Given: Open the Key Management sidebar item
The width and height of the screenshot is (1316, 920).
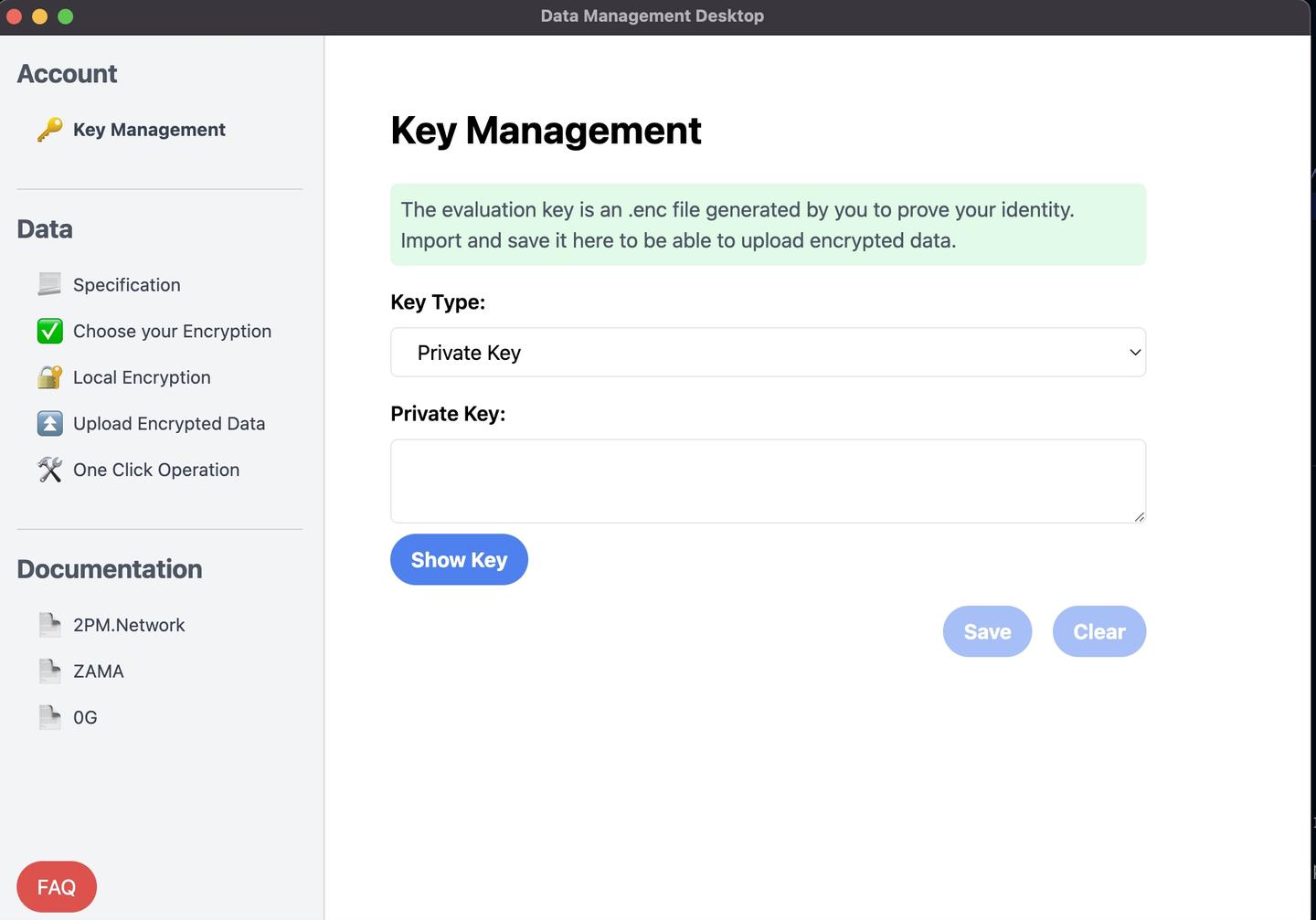Looking at the screenshot, I should tap(149, 130).
